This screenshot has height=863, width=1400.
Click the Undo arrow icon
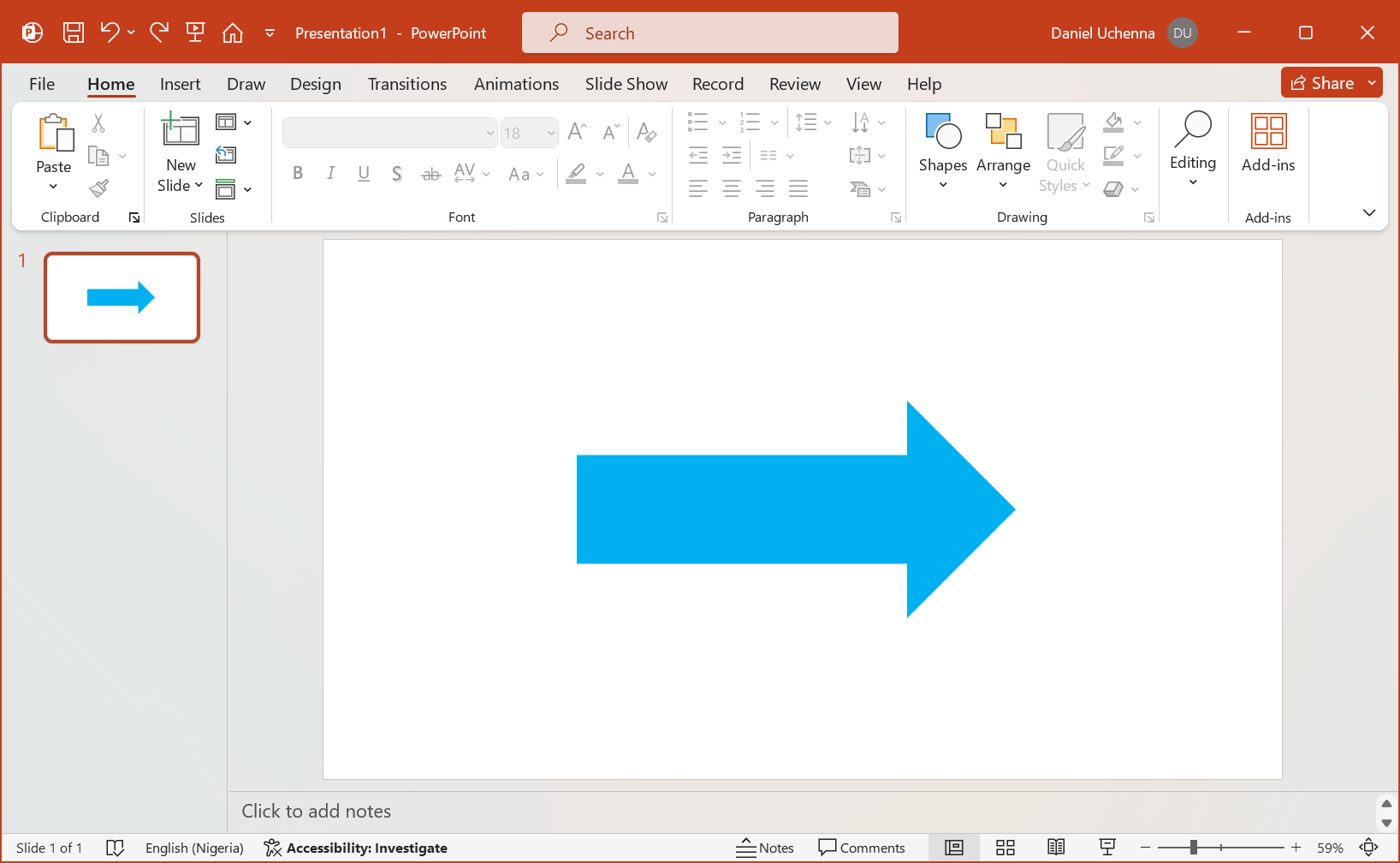pyautogui.click(x=109, y=33)
